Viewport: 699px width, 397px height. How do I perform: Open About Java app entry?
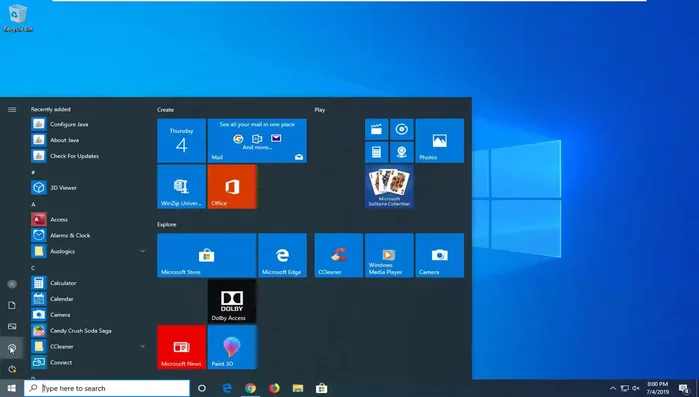pos(88,140)
